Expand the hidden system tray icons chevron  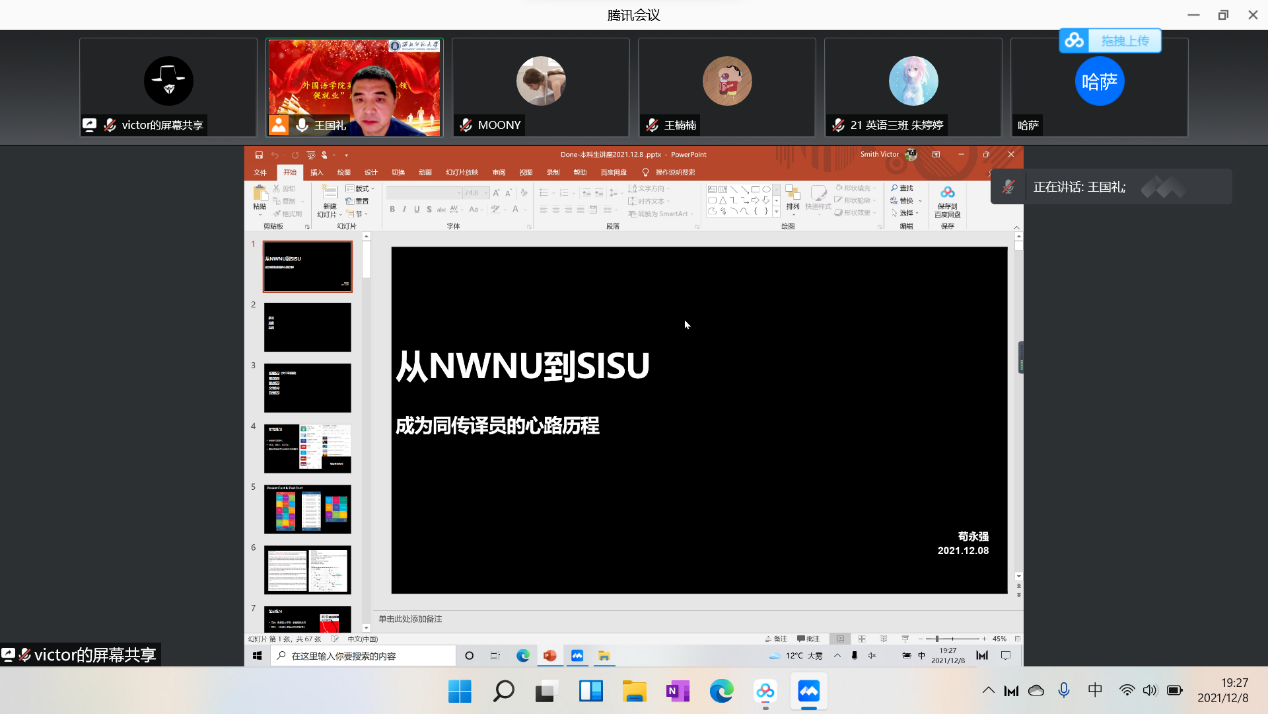point(988,690)
